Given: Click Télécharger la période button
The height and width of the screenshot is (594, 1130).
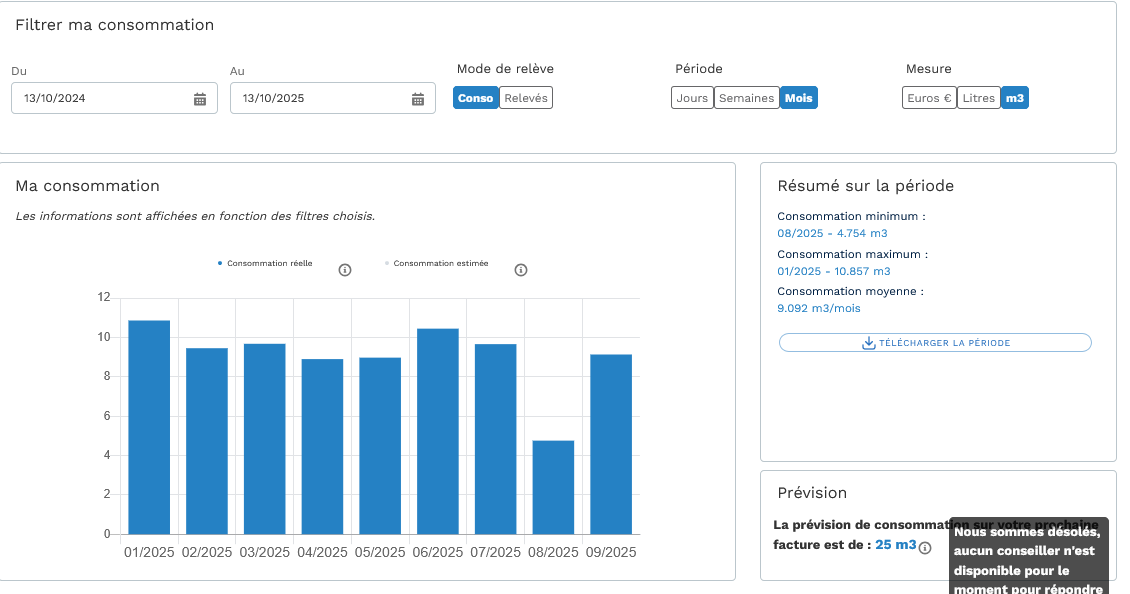Looking at the screenshot, I should (x=935, y=343).
